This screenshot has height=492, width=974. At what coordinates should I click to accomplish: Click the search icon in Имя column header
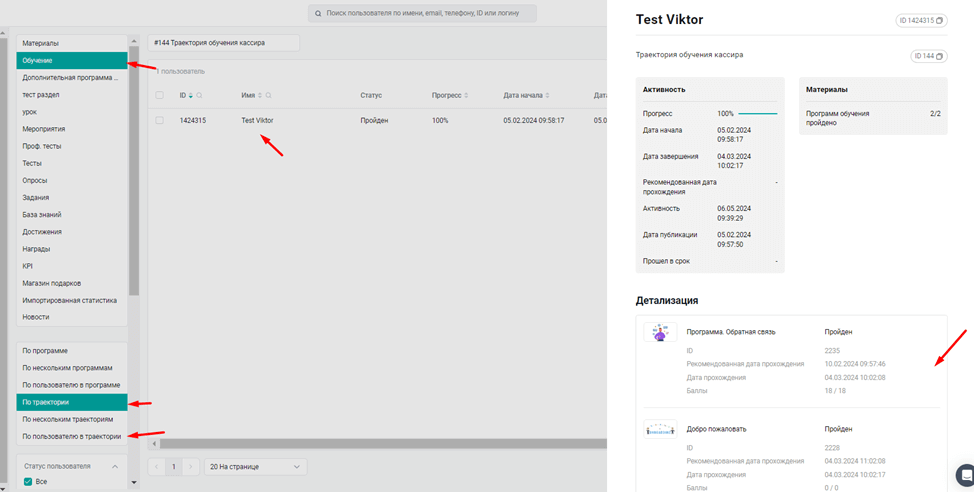pyautogui.click(x=269, y=96)
